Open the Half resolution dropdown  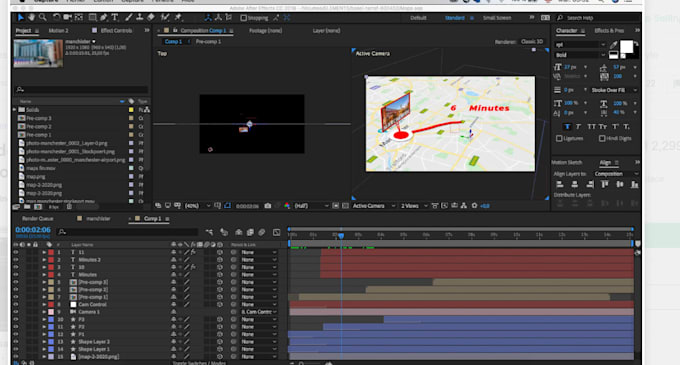coord(311,205)
